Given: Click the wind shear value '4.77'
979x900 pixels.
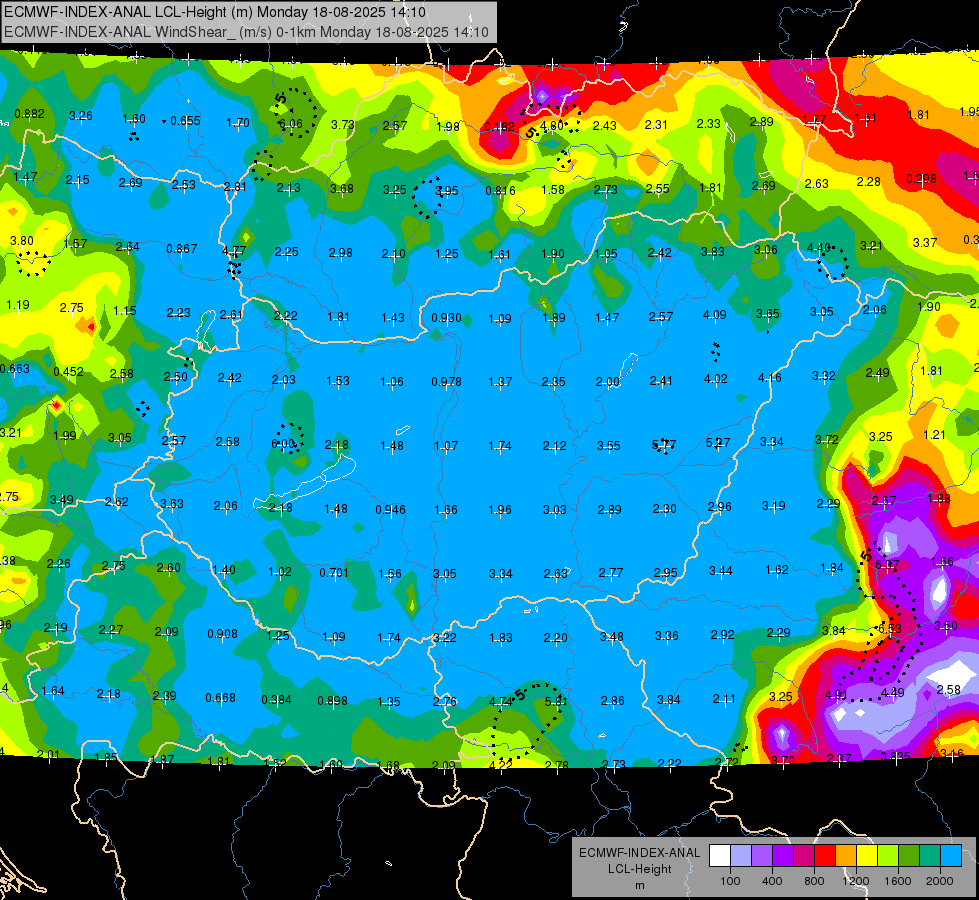Looking at the screenshot, I should click(x=234, y=251).
